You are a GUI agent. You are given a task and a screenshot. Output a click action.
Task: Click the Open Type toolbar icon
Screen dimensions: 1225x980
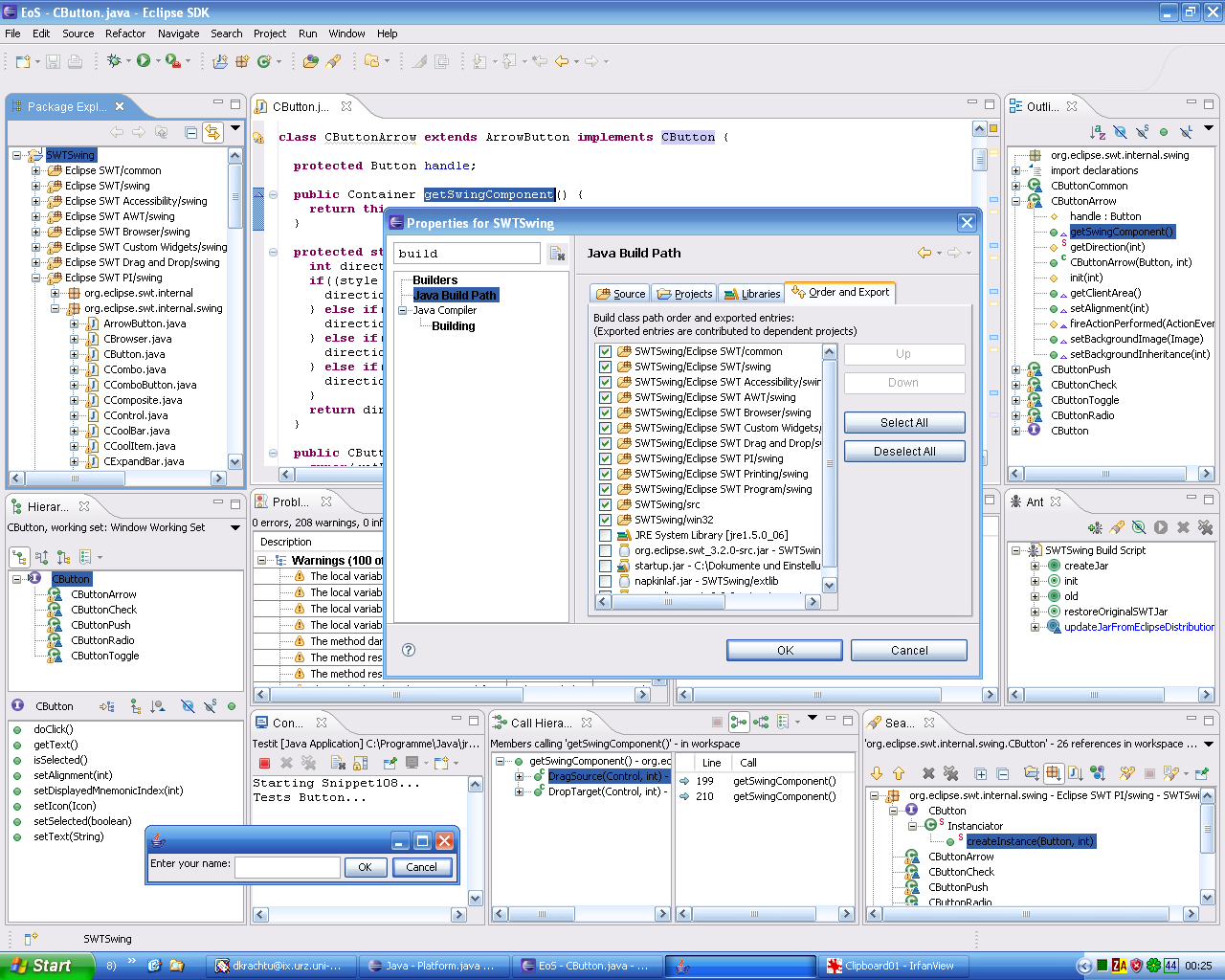pyautogui.click(x=310, y=61)
